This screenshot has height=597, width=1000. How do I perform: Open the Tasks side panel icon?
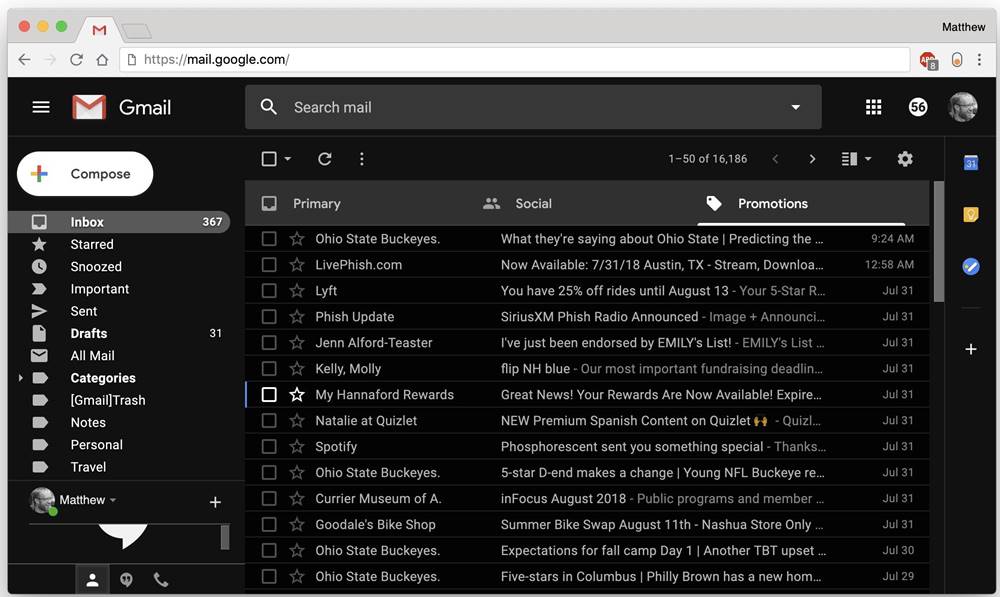pyautogui.click(x=971, y=266)
